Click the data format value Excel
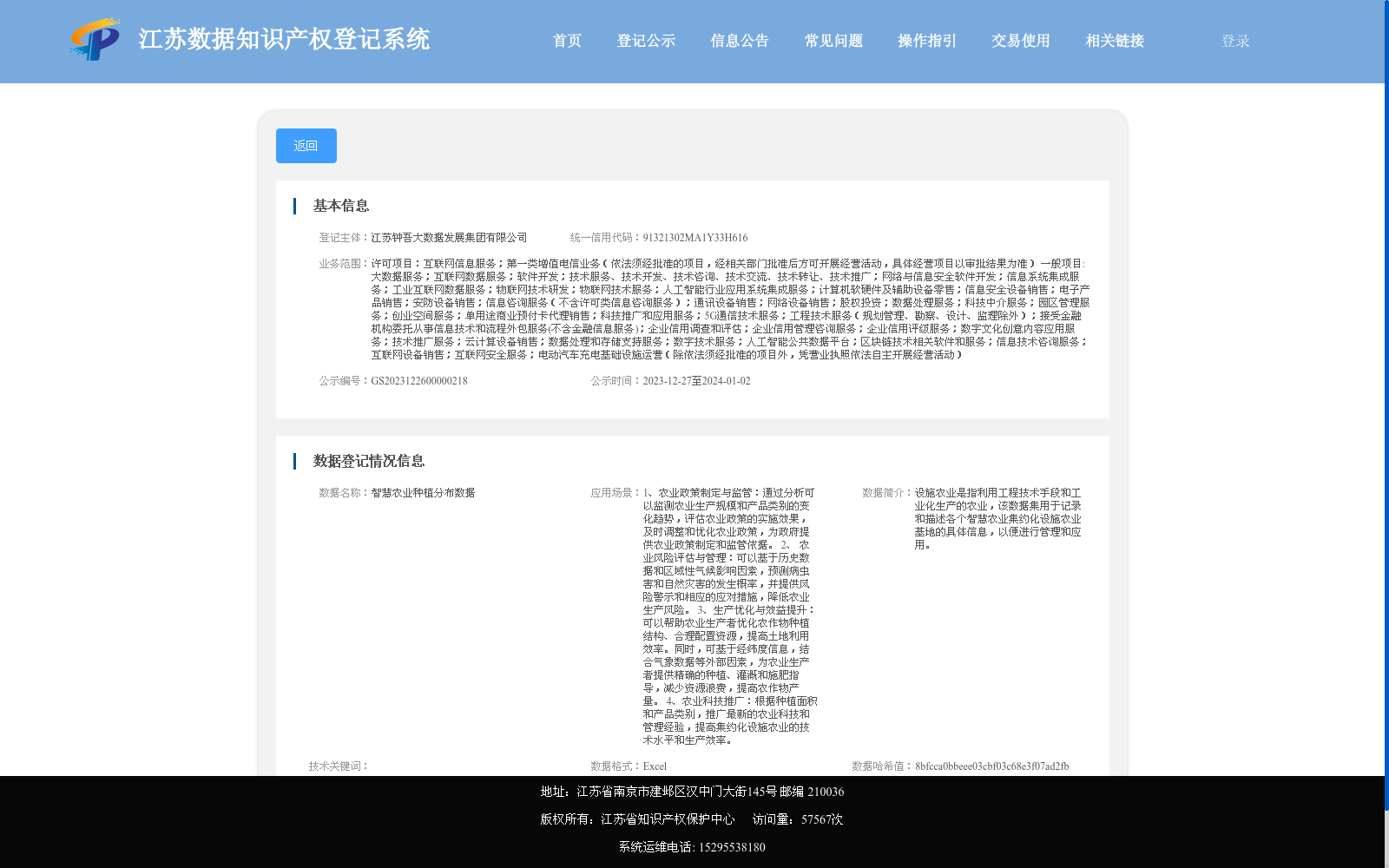The image size is (1389, 868). (655, 766)
